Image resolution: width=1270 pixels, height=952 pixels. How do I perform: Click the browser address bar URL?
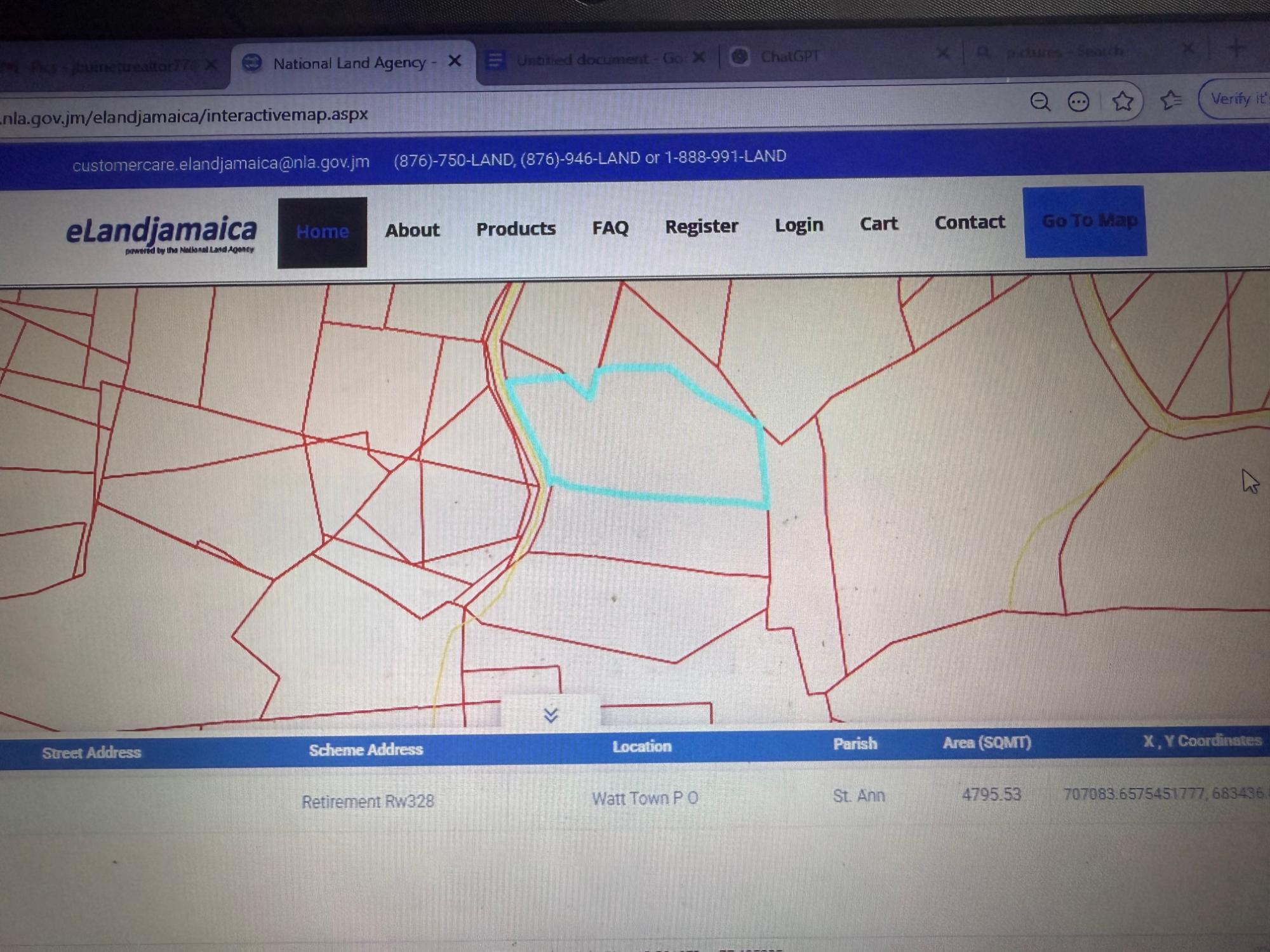click(184, 116)
